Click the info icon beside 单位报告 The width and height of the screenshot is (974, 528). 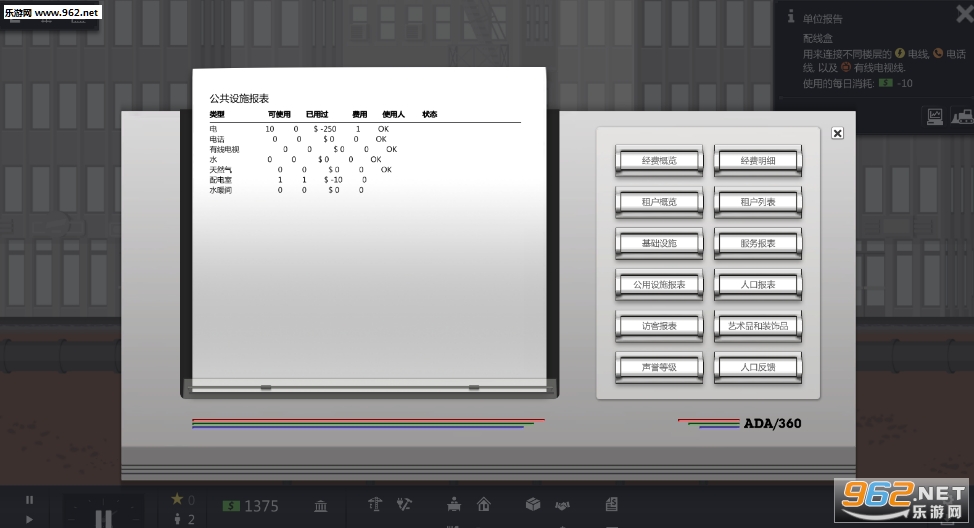[791, 17]
